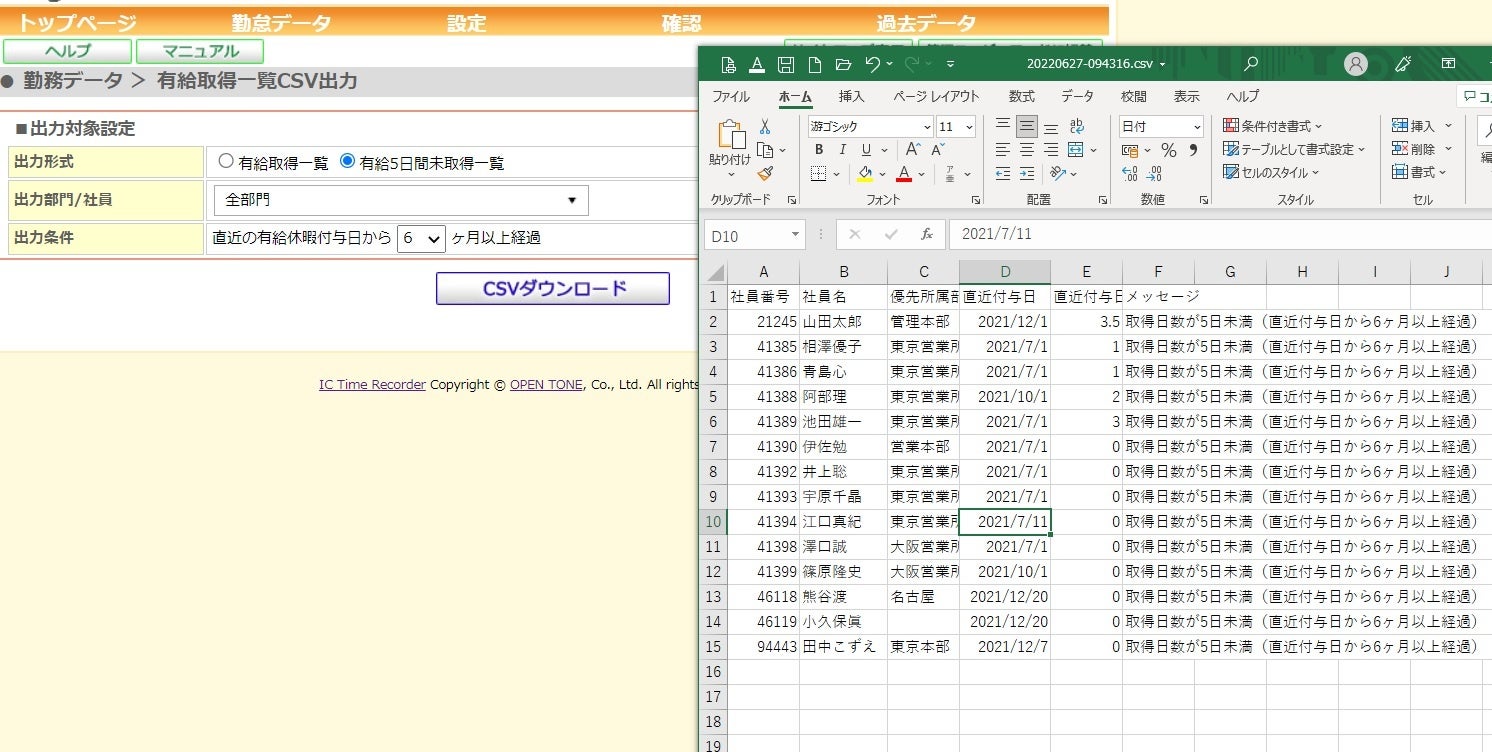Image resolution: width=1492 pixels, height=752 pixels.
Task: Open the 日付 number format dropdown
Action: point(1197,127)
